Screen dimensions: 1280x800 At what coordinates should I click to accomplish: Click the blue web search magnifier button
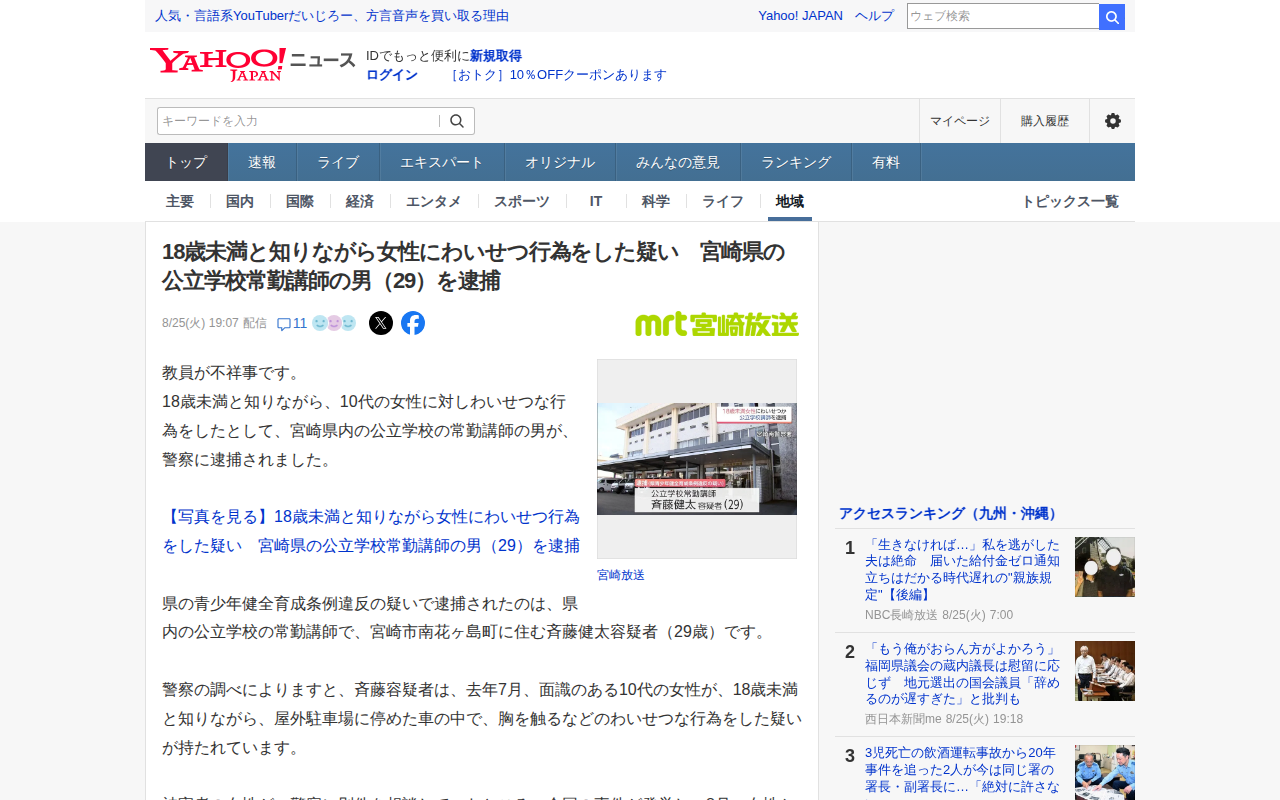tap(1112, 16)
